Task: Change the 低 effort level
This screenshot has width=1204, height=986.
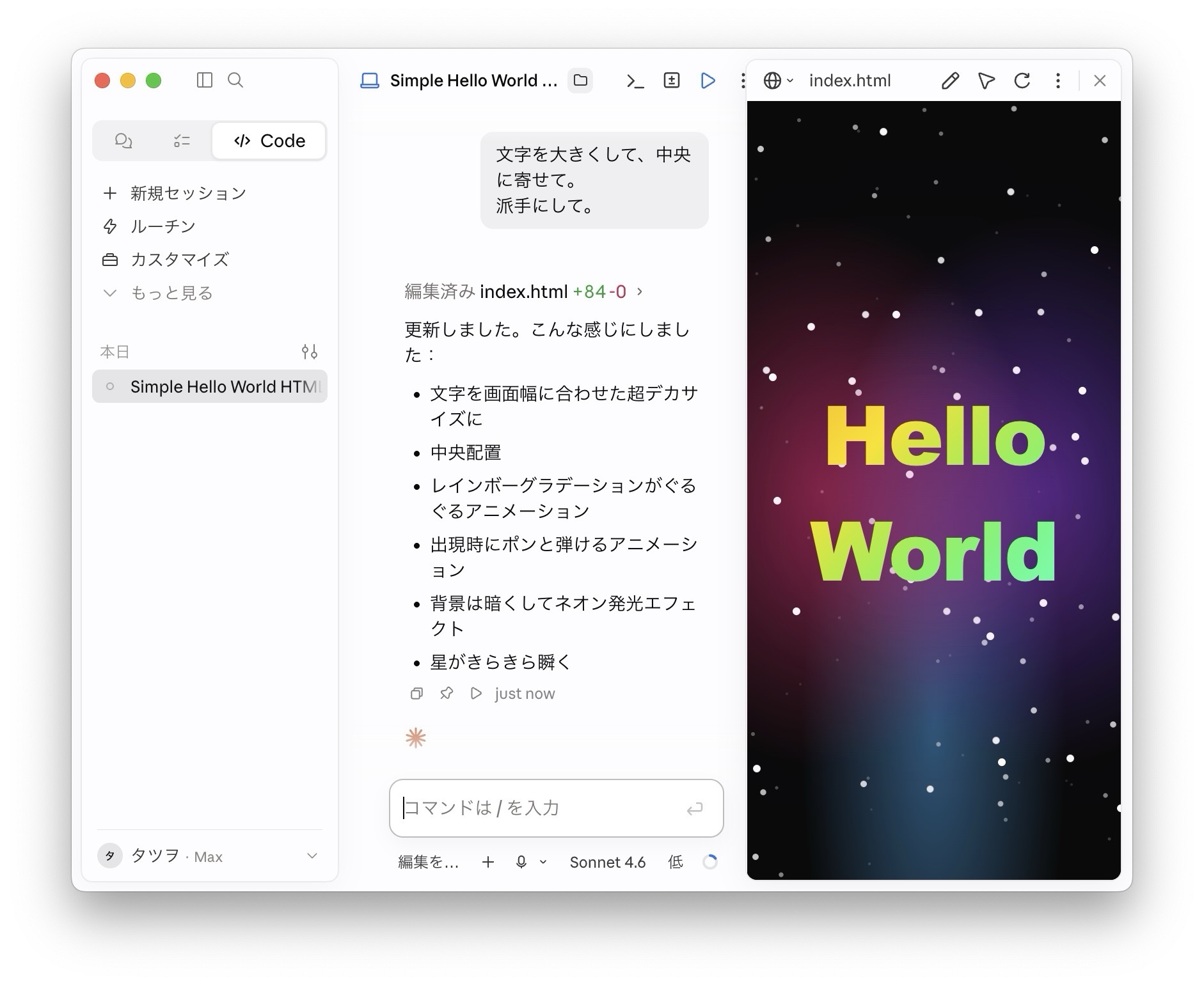Action: pyautogui.click(x=675, y=863)
